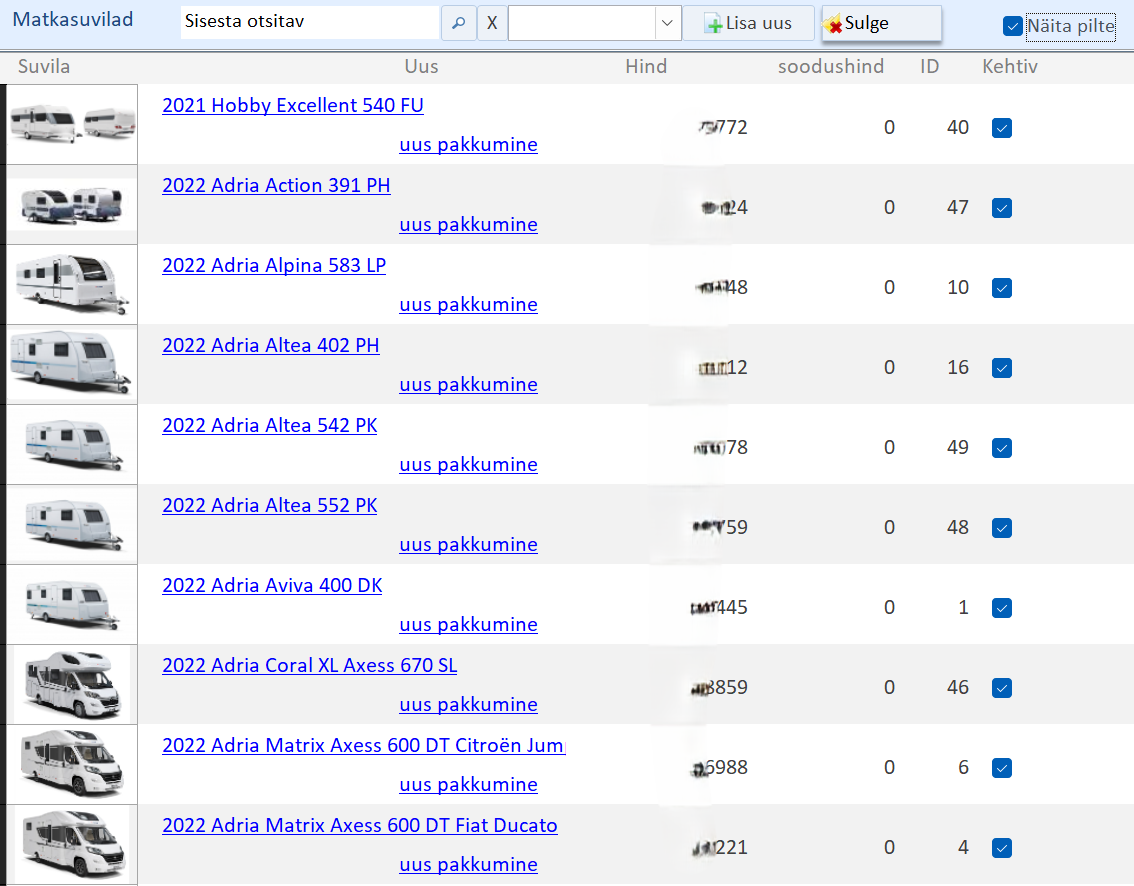
Task: Open the filter combo box dropdown arrow
Action: click(x=668, y=23)
